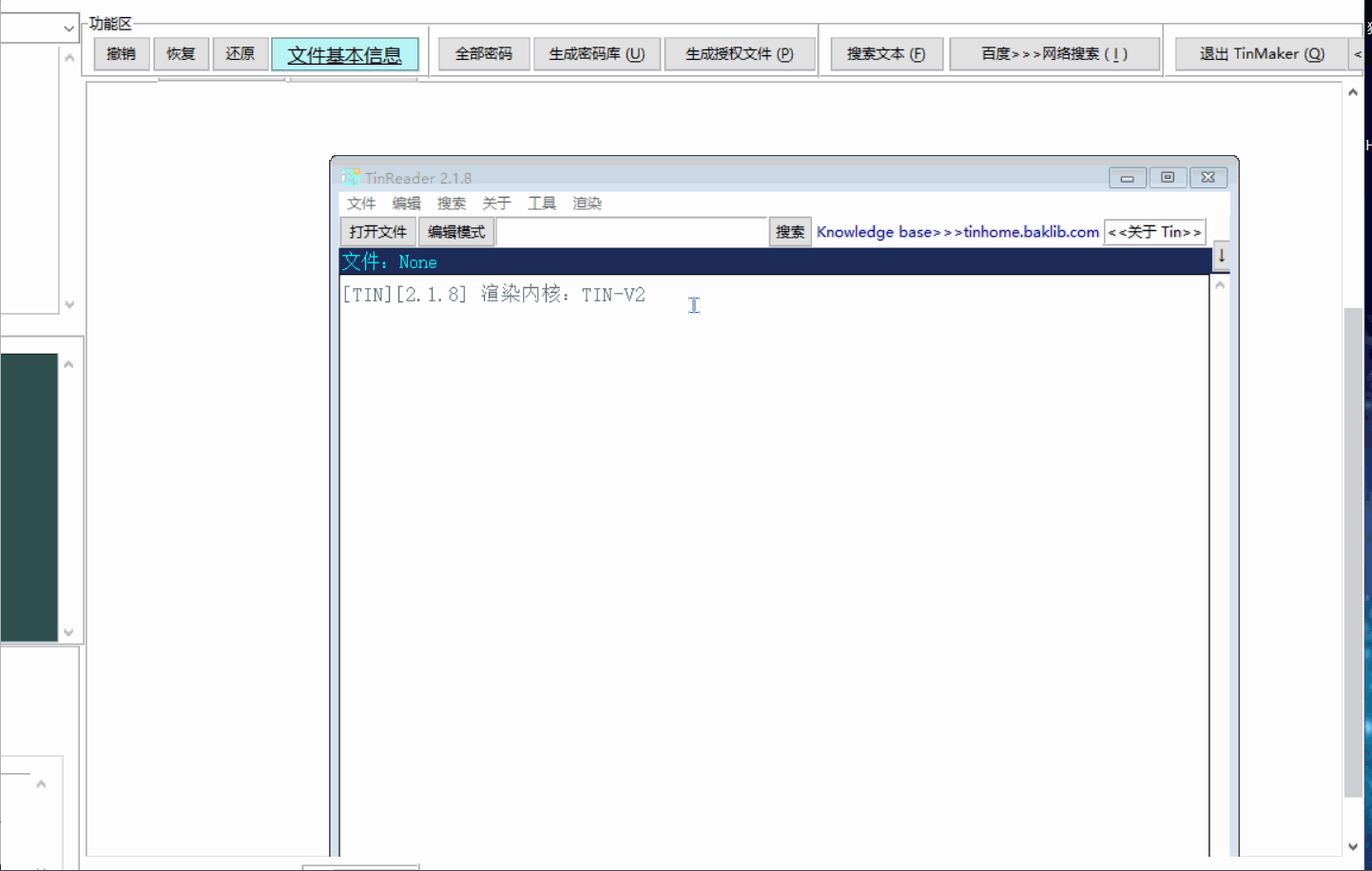Click the 撤销 undo button in 功能区
This screenshot has height=871, width=1372.
122,53
